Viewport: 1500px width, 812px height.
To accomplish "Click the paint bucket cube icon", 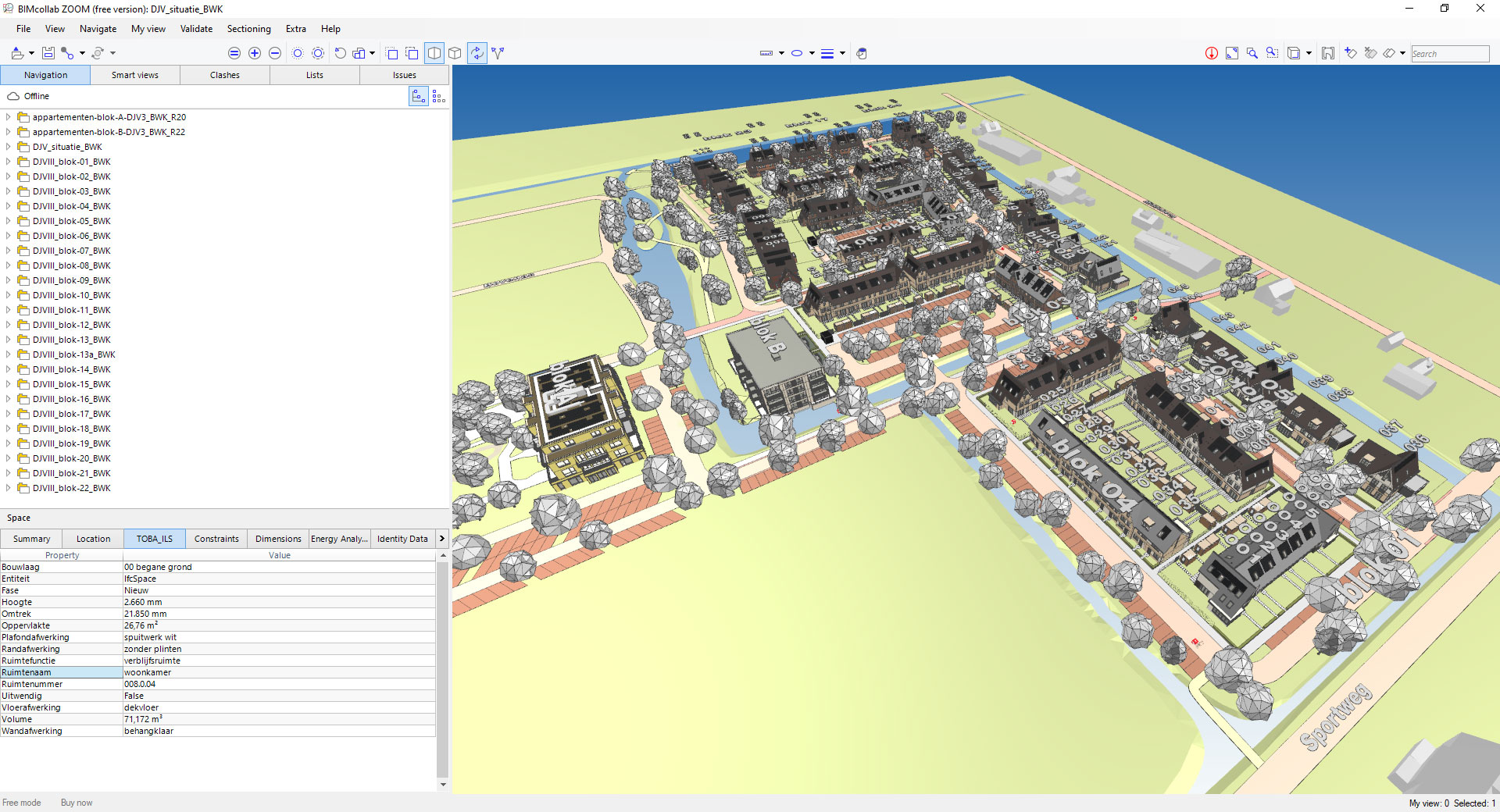I will [862, 53].
